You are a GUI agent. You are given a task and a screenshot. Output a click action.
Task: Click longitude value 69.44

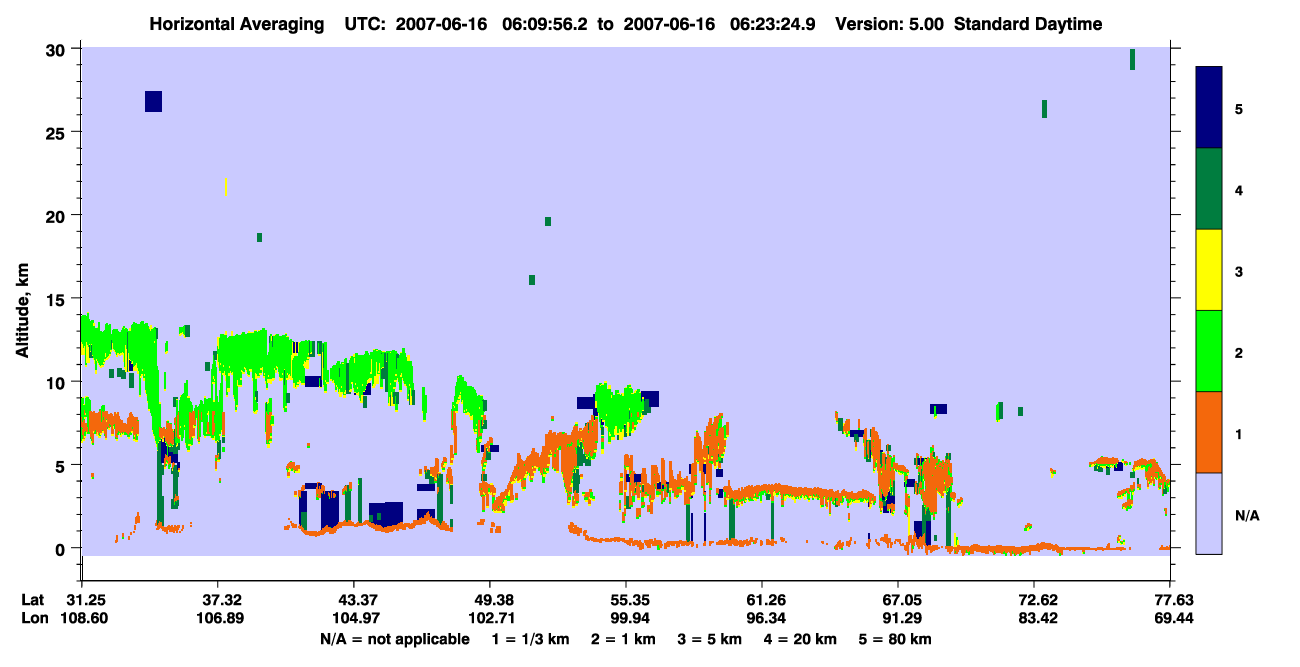click(x=1171, y=618)
